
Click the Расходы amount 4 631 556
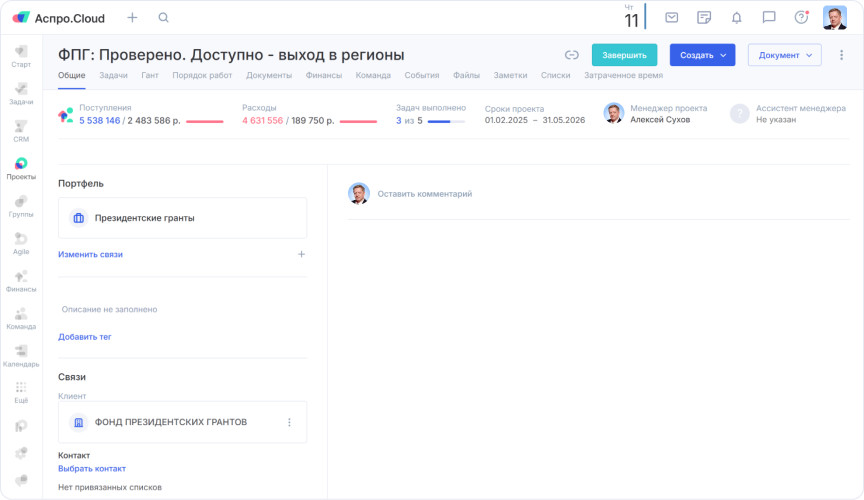pos(262,121)
